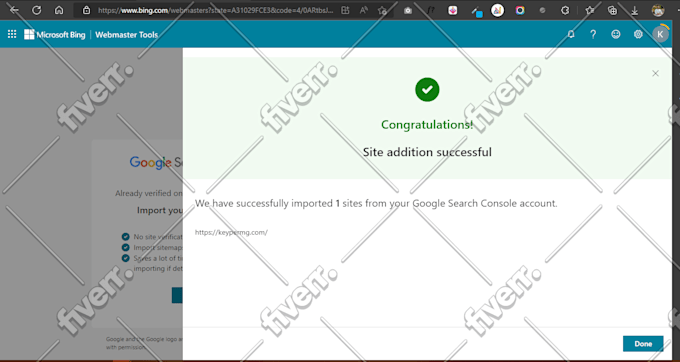This screenshot has width=680, height=362.
Task: Click the Done button
Action: point(643,343)
